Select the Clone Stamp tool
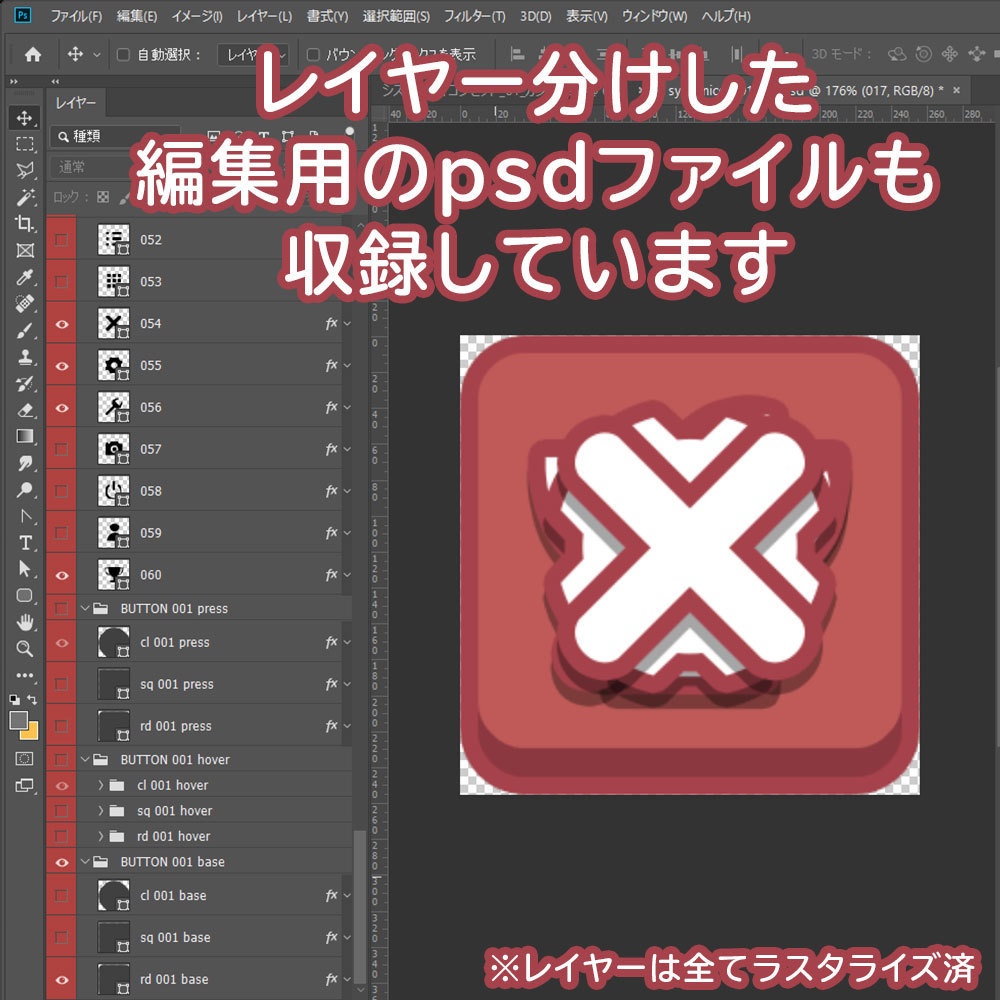This screenshot has height=1000, width=1000. tap(25, 358)
